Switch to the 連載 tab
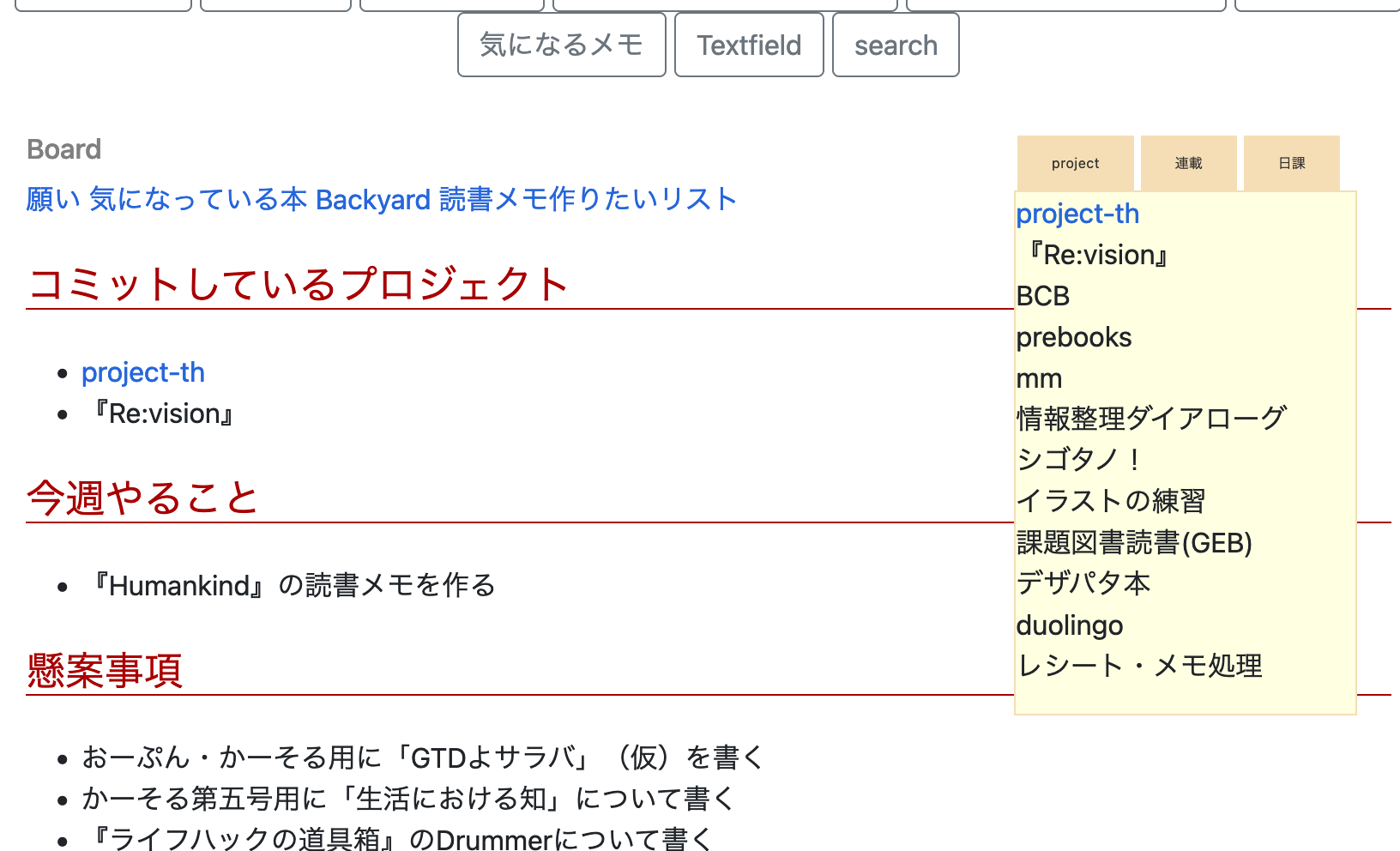This screenshot has height=851, width=1400. (1189, 163)
